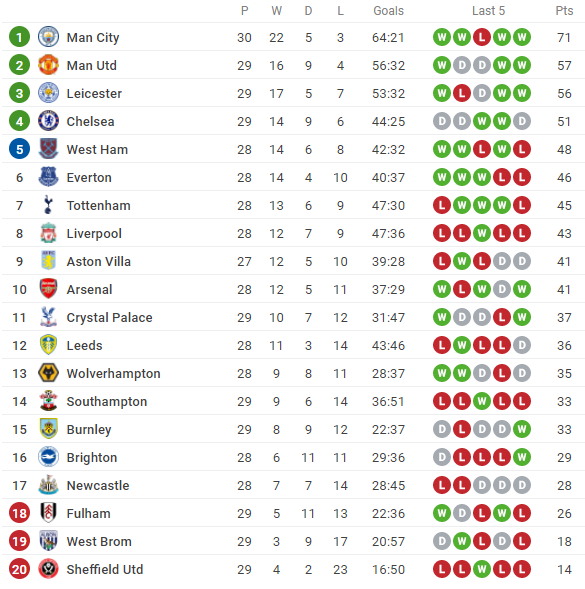Click Man City's red L result badge
Image resolution: width=585 pixels, height=589 pixels.
(x=482, y=37)
